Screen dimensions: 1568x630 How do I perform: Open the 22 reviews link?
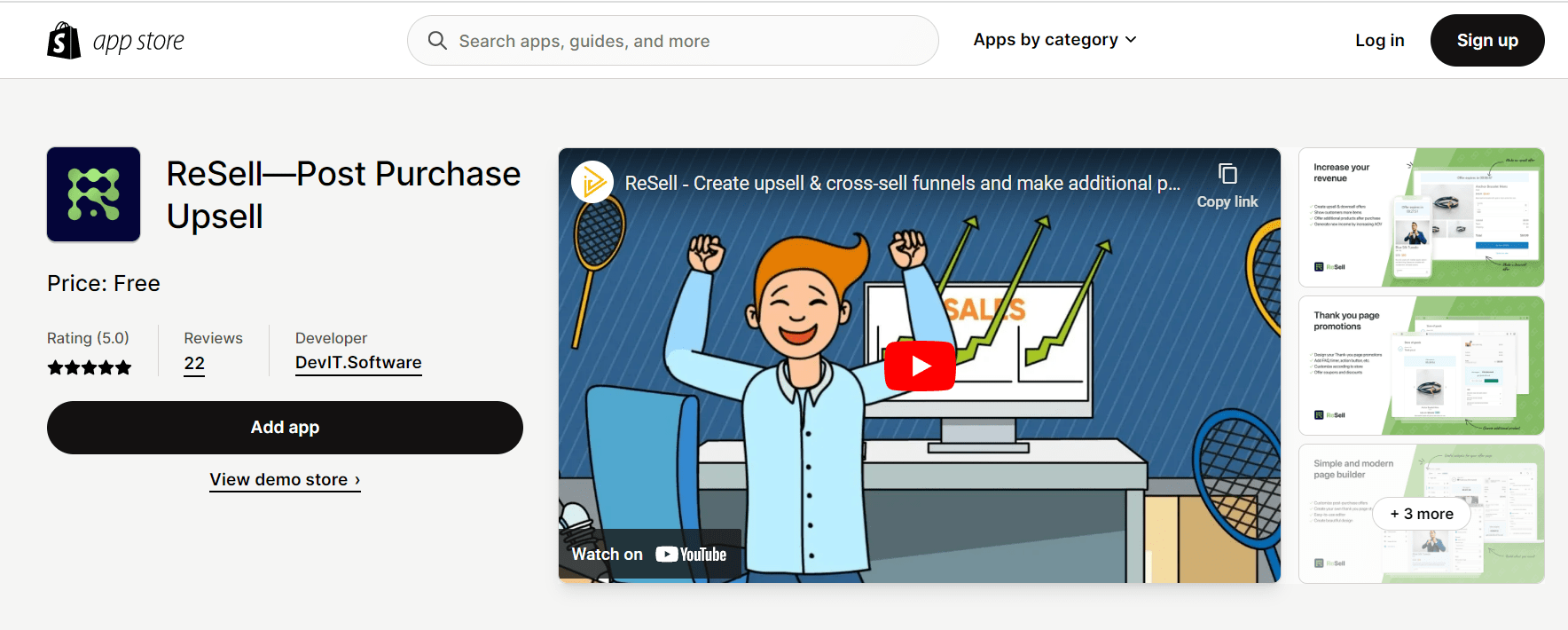(x=194, y=364)
